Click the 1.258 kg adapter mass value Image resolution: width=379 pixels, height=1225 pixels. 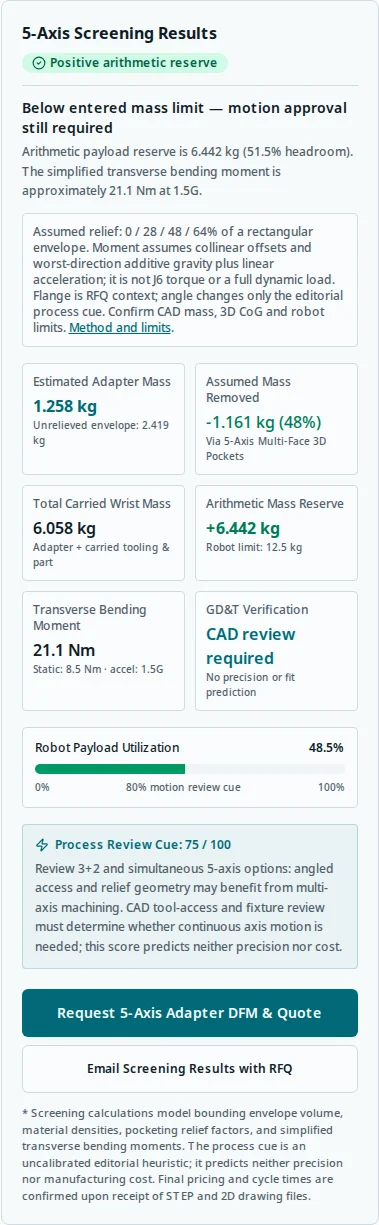pyautogui.click(x=65, y=406)
